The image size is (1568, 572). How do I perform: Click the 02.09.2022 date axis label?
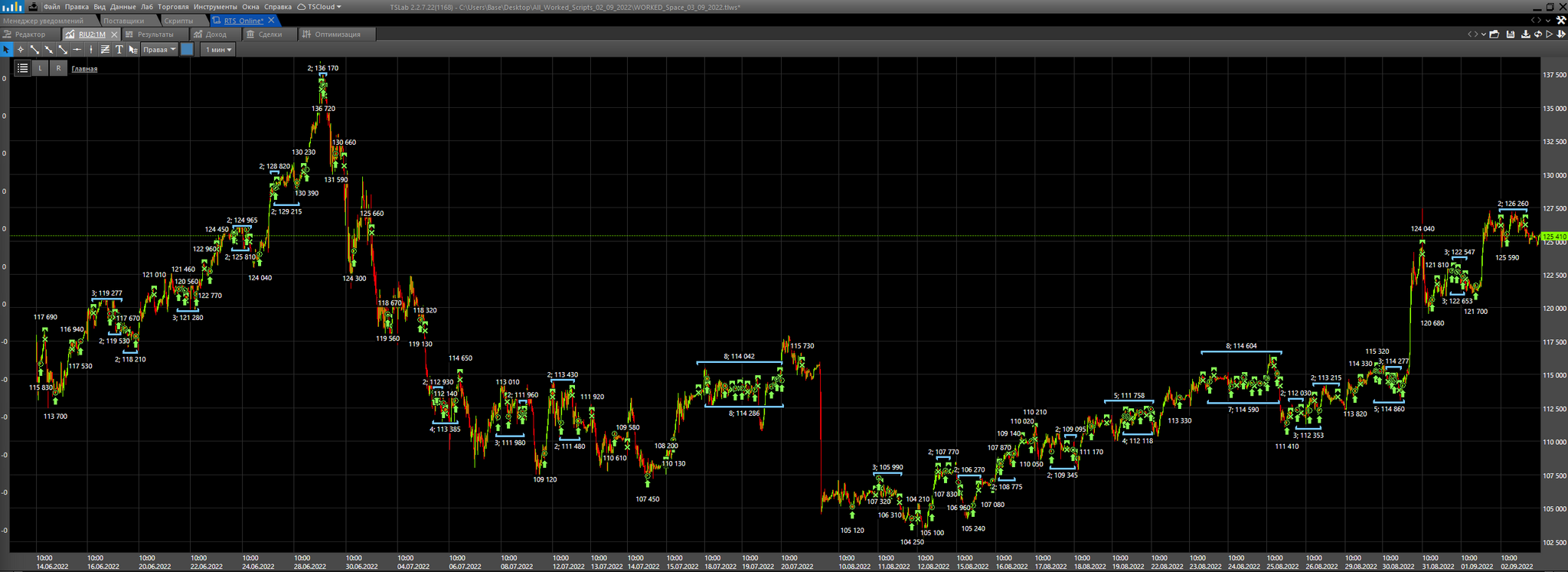[x=1516, y=567]
